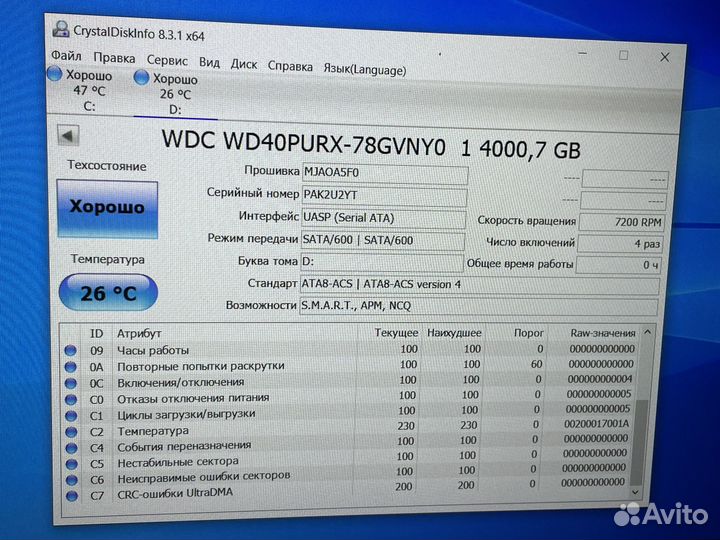Click the Возможности field S.M.A.R.T., APM, NCQ
The width and height of the screenshot is (720, 540).
click(x=479, y=306)
